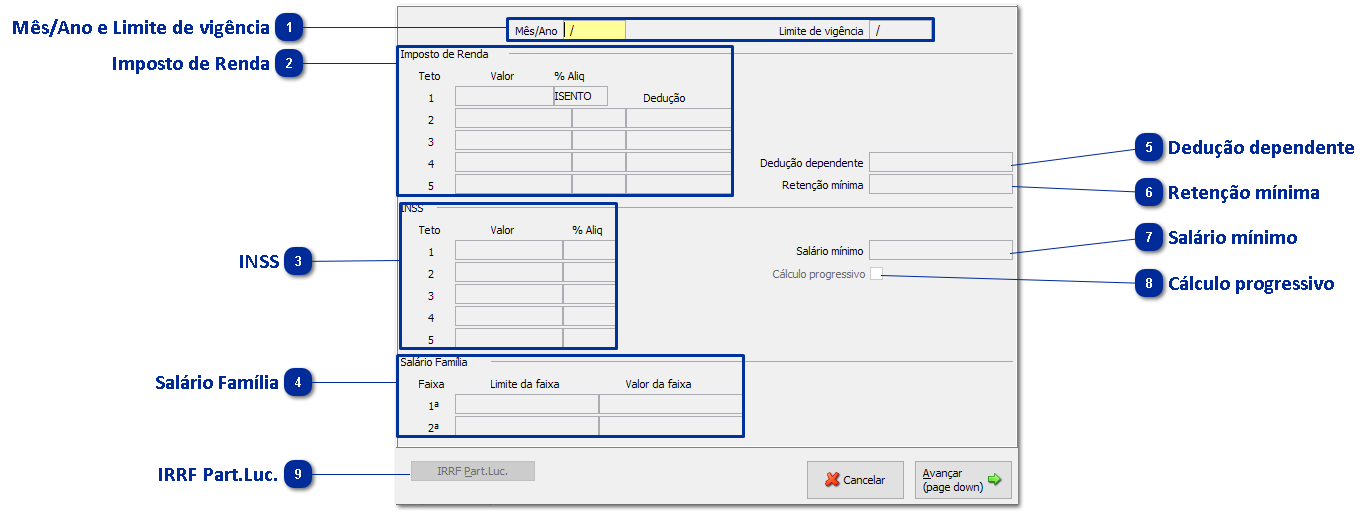Click callout badge 6 for Retenção mínima
The height and width of the screenshot is (514, 1371).
coord(1149,192)
